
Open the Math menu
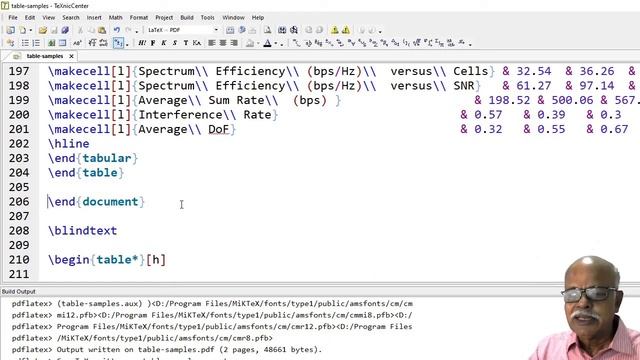coord(116,18)
